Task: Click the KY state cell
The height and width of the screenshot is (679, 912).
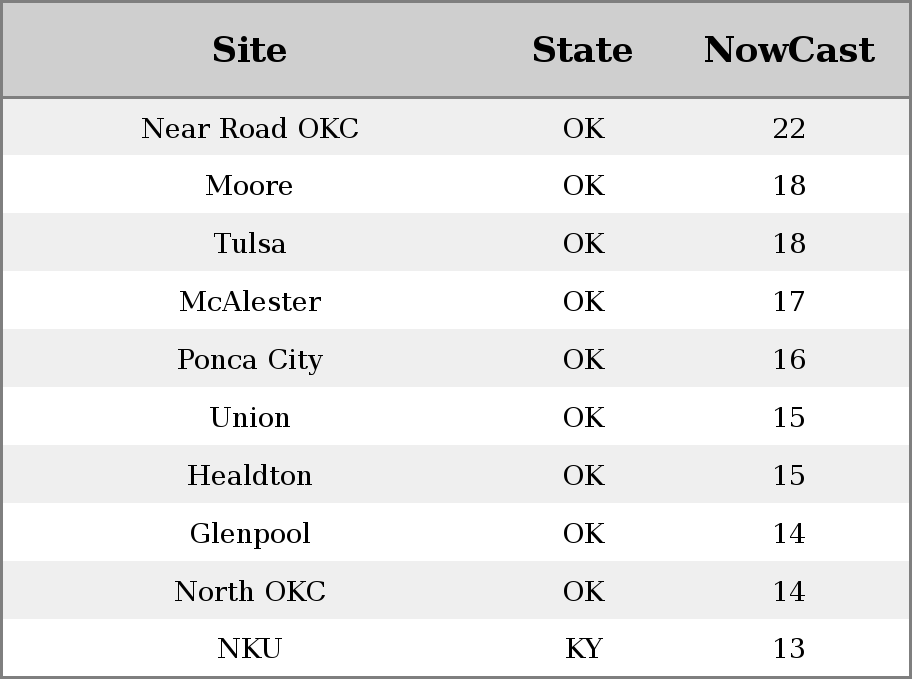Action: pyautogui.click(x=583, y=648)
